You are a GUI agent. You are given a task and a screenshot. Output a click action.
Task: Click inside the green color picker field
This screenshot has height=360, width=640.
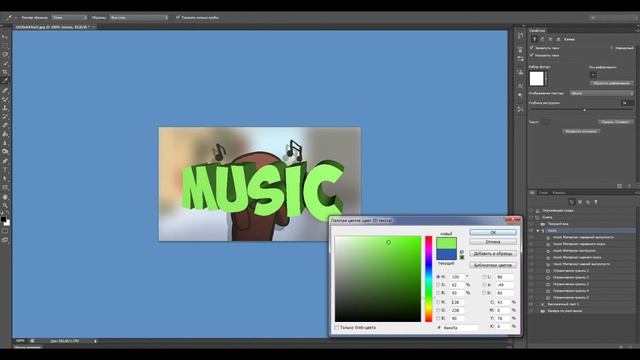tap(378, 279)
